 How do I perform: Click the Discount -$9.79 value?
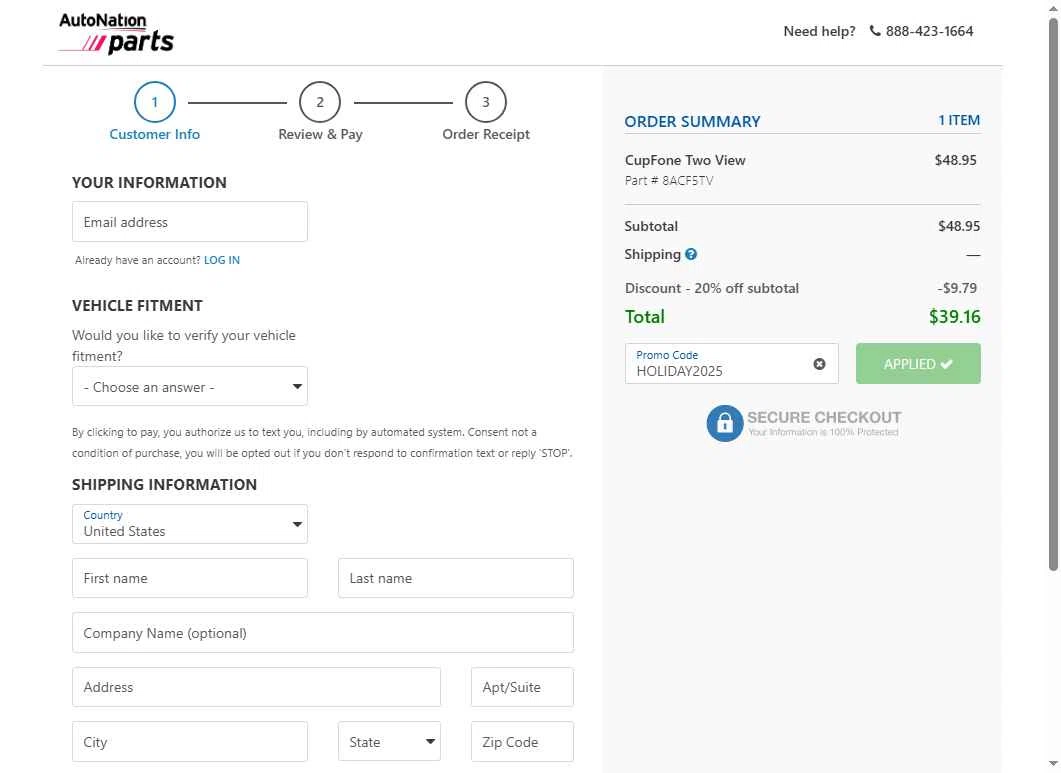[x=957, y=288]
